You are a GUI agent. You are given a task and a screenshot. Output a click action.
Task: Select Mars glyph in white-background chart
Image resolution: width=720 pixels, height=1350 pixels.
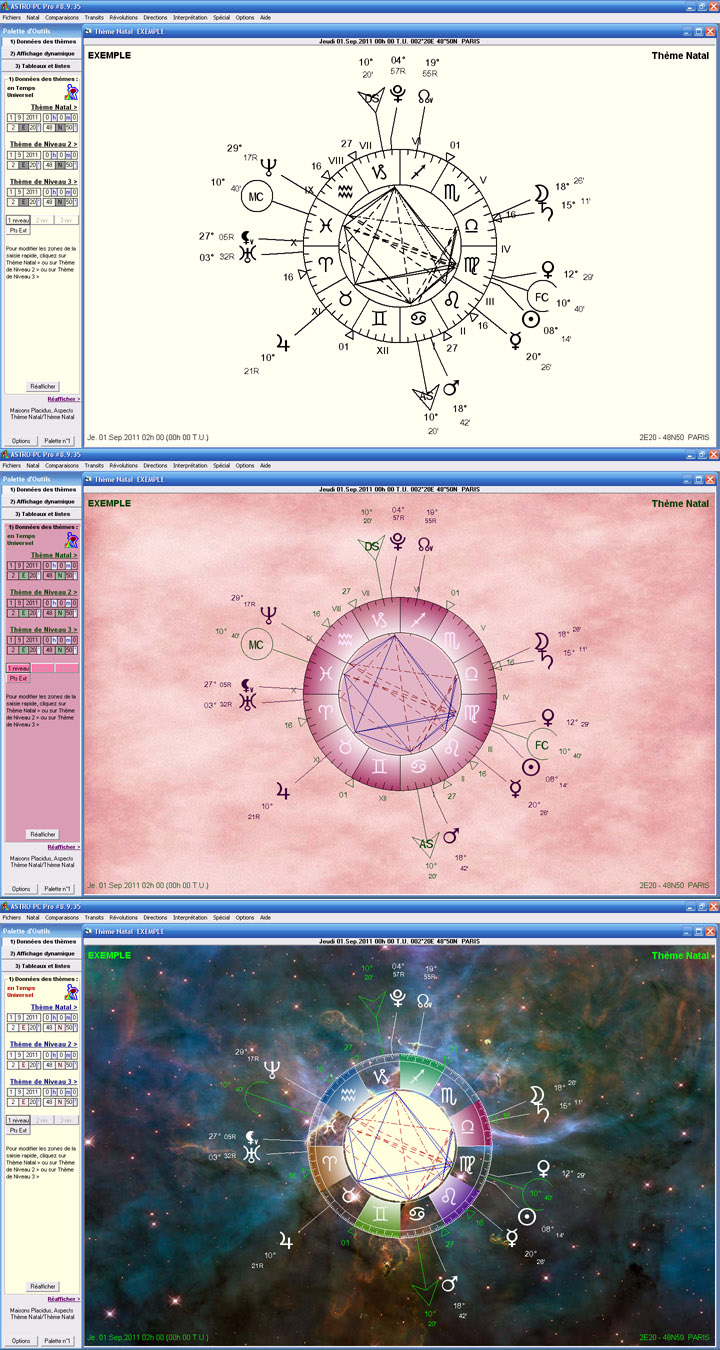451,386
